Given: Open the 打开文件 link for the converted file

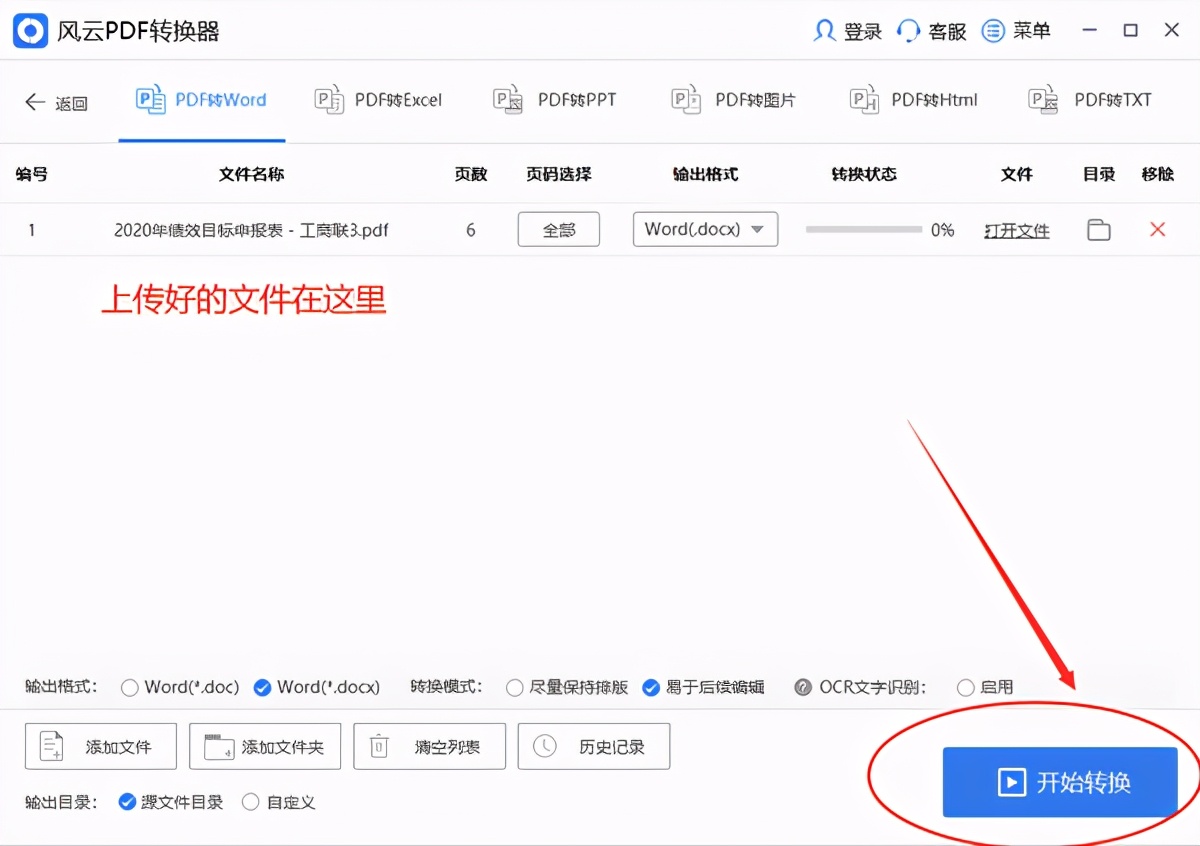Looking at the screenshot, I should click(1016, 229).
